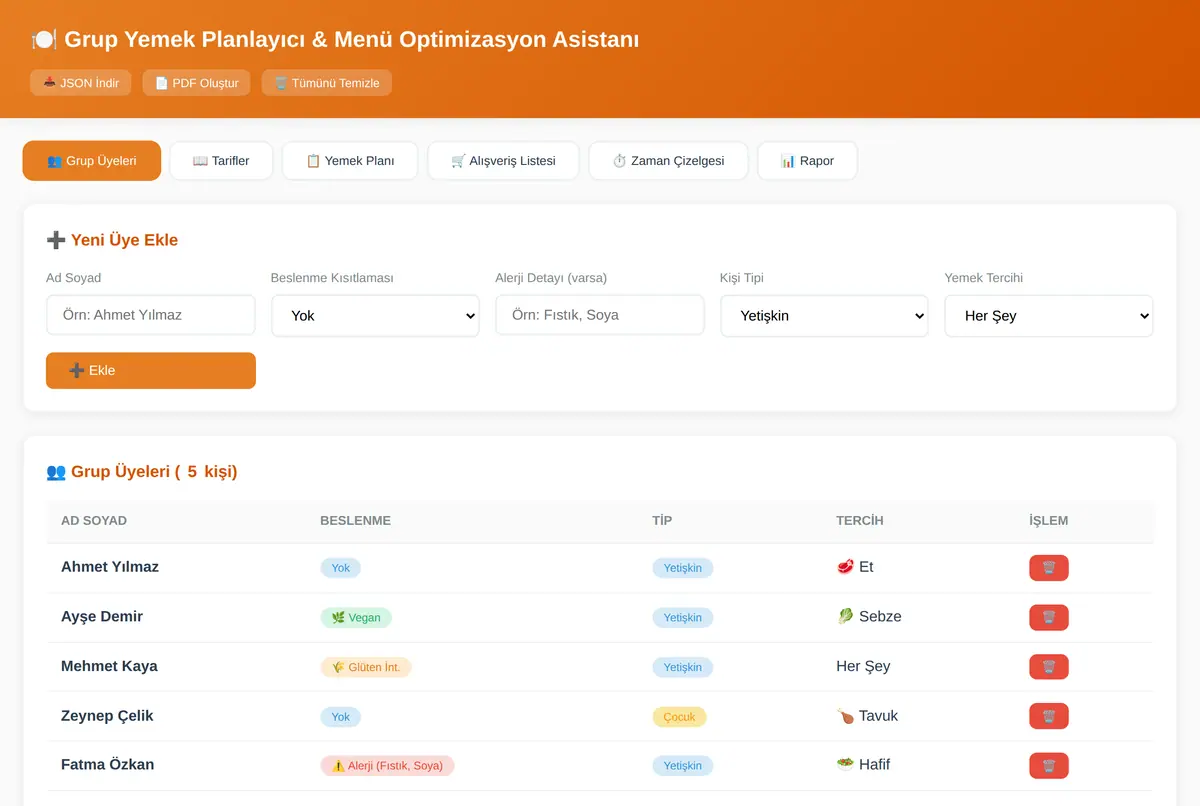Select the name Ahmet Yılmaz

click(x=110, y=567)
